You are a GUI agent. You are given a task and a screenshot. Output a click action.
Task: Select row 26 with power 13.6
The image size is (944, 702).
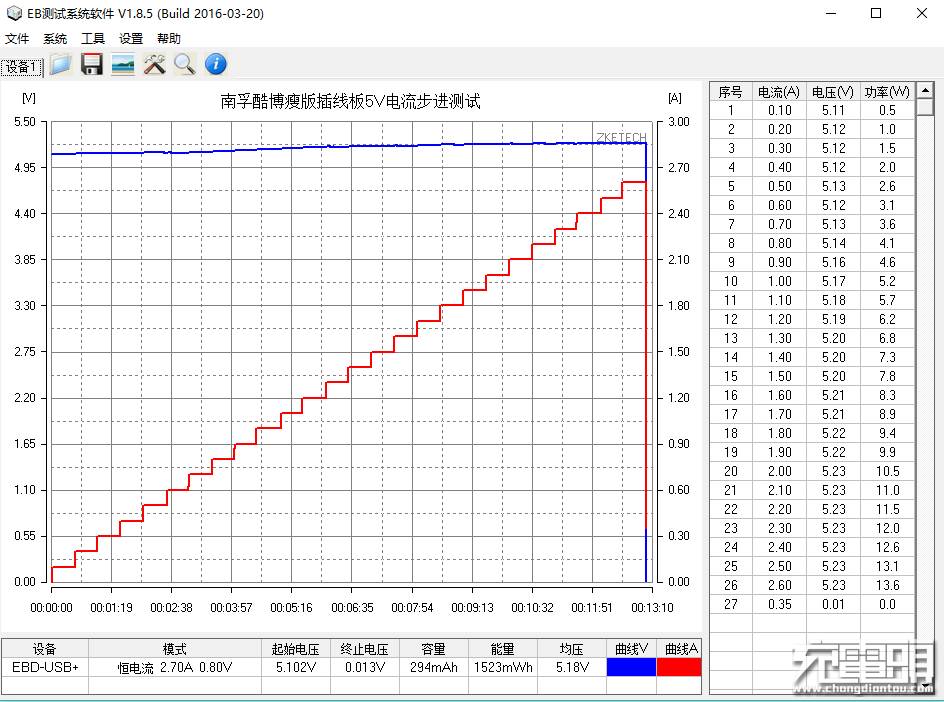(812, 585)
